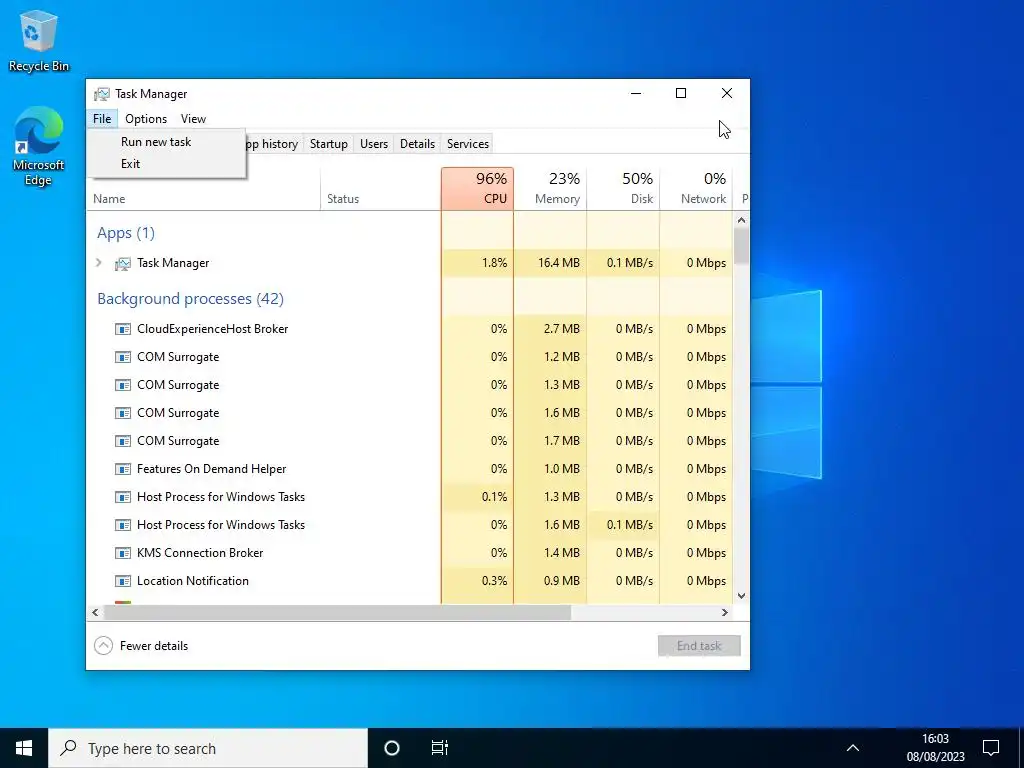Click Task Manager's 1.8% CPU value

pyautogui.click(x=494, y=263)
